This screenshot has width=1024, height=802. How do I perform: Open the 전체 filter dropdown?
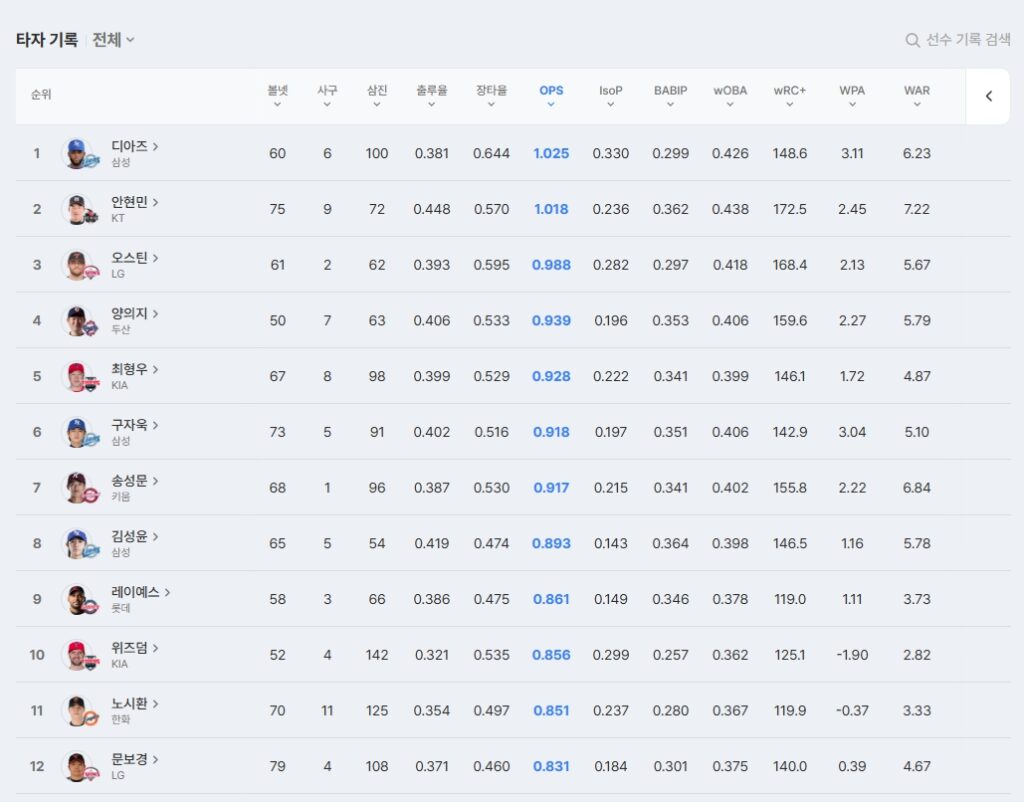coord(113,40)
